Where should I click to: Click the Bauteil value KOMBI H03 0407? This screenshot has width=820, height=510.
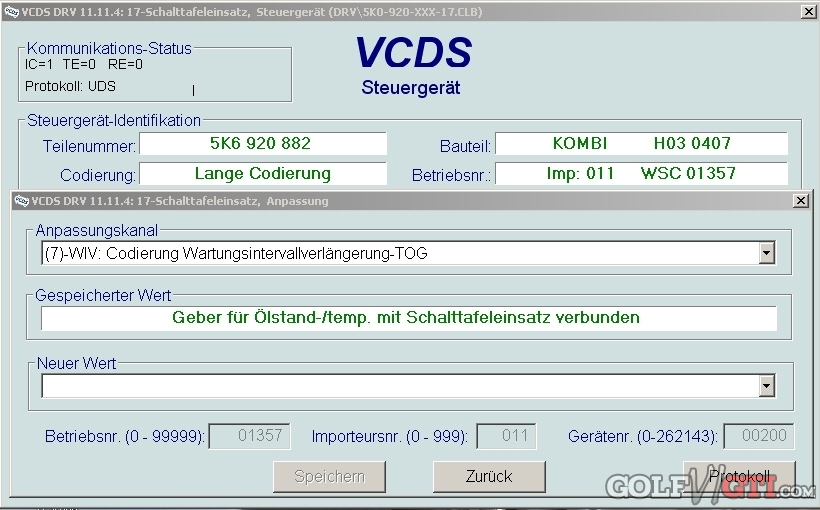pyautogui.click(x=642, y=143)
